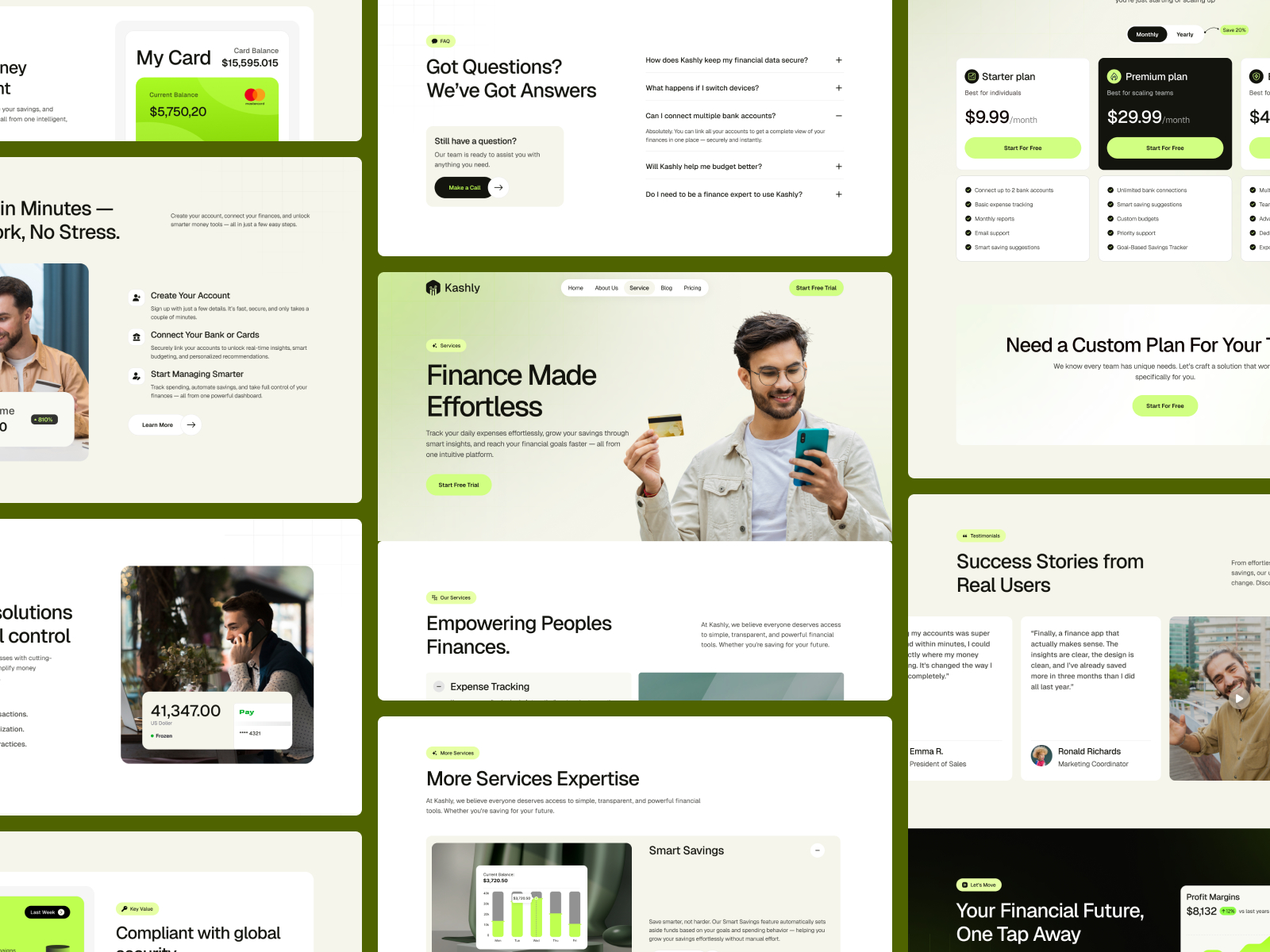Image resolution: width=1270 pixels, height=952 pixels.
Task: Click the check icon beside Unlimited bank connections
Action: tap(1110, 190)
